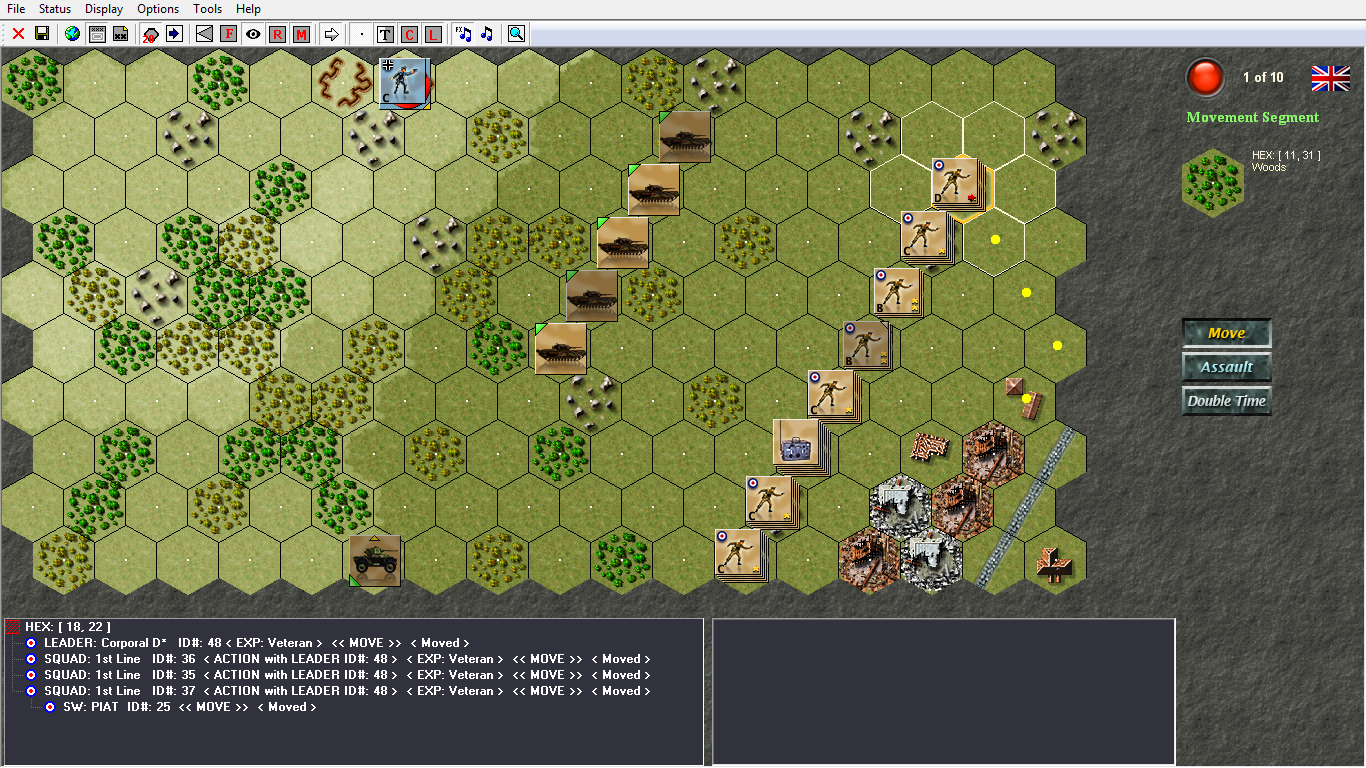
Task: Click the empty message panel beside the unit list
Action: click(x=943, y=691)
